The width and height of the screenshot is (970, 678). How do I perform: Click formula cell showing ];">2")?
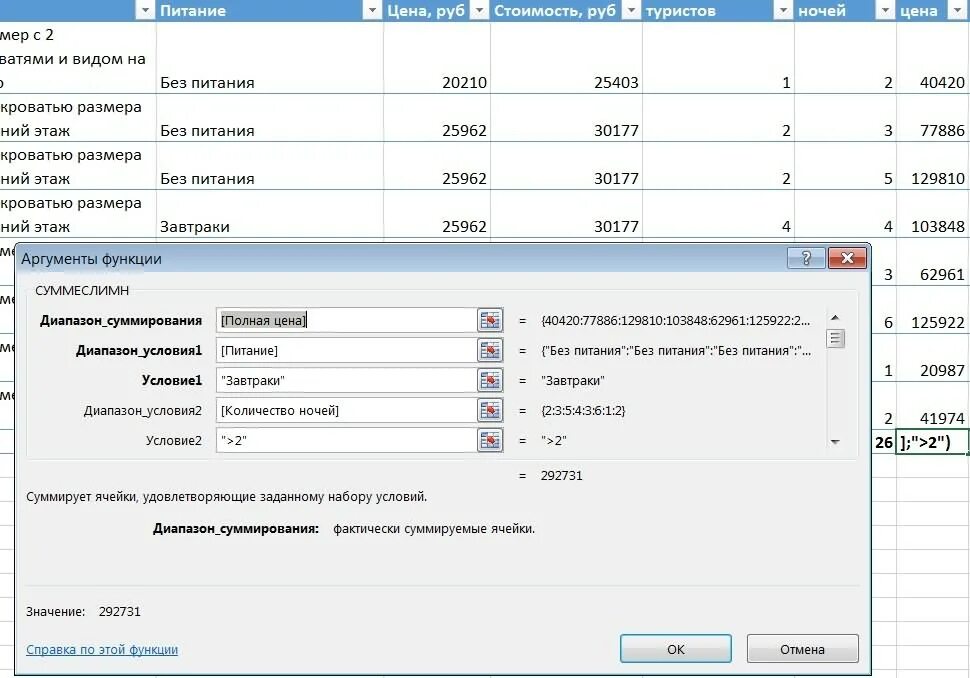[933, 442]
